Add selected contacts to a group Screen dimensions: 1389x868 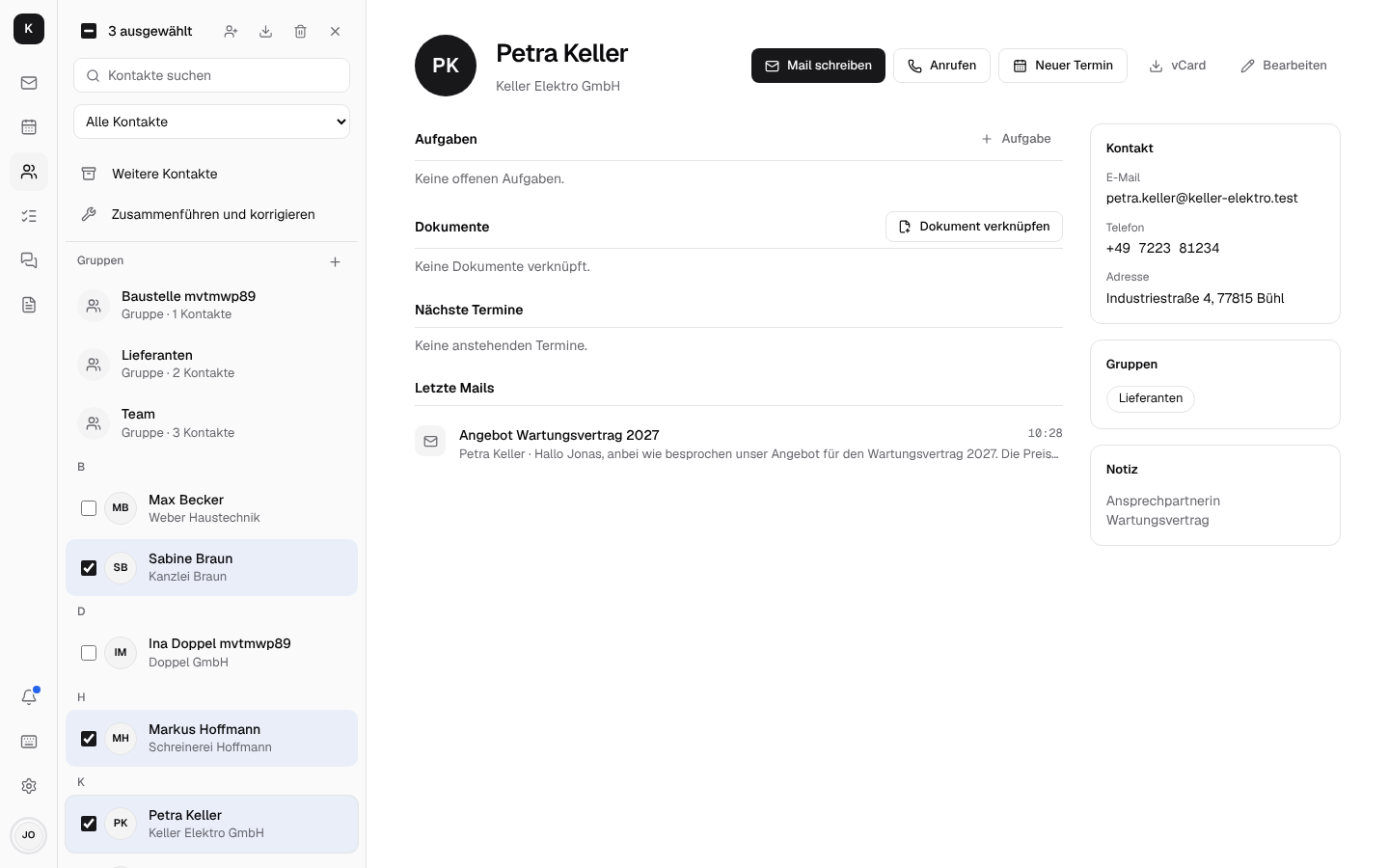[231, 31]
